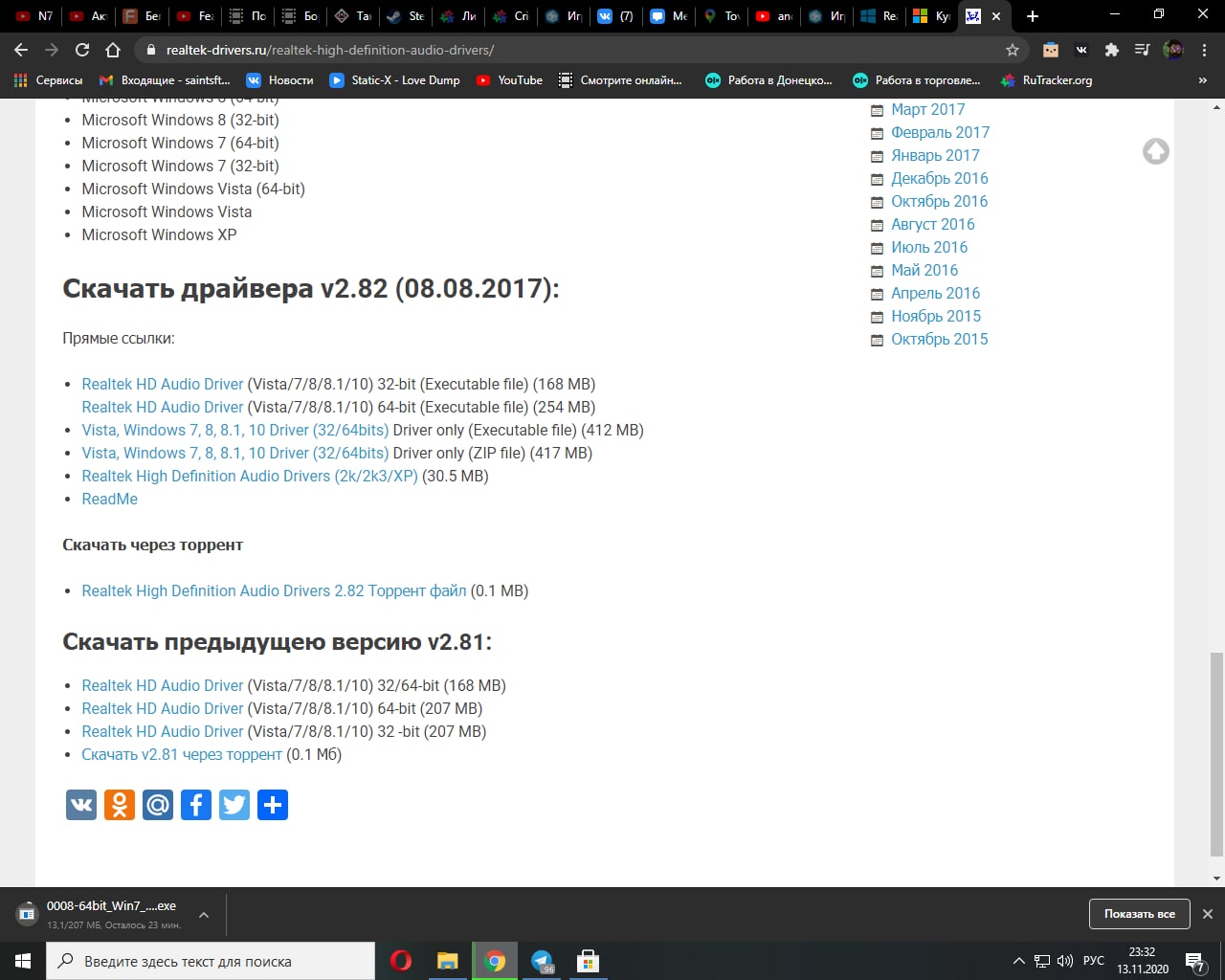
Task: Close the downloads bar
Action: click(x=1207, y=914)
